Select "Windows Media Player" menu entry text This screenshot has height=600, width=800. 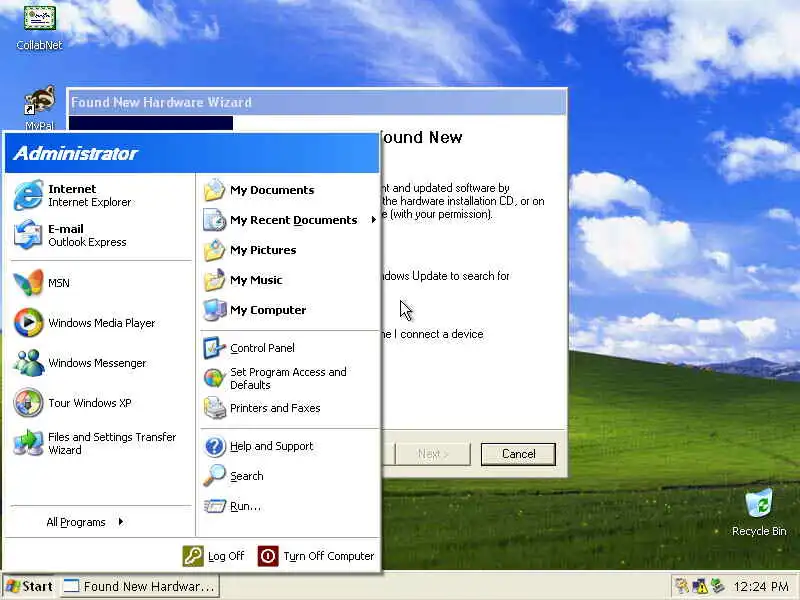tap(102, 323)
